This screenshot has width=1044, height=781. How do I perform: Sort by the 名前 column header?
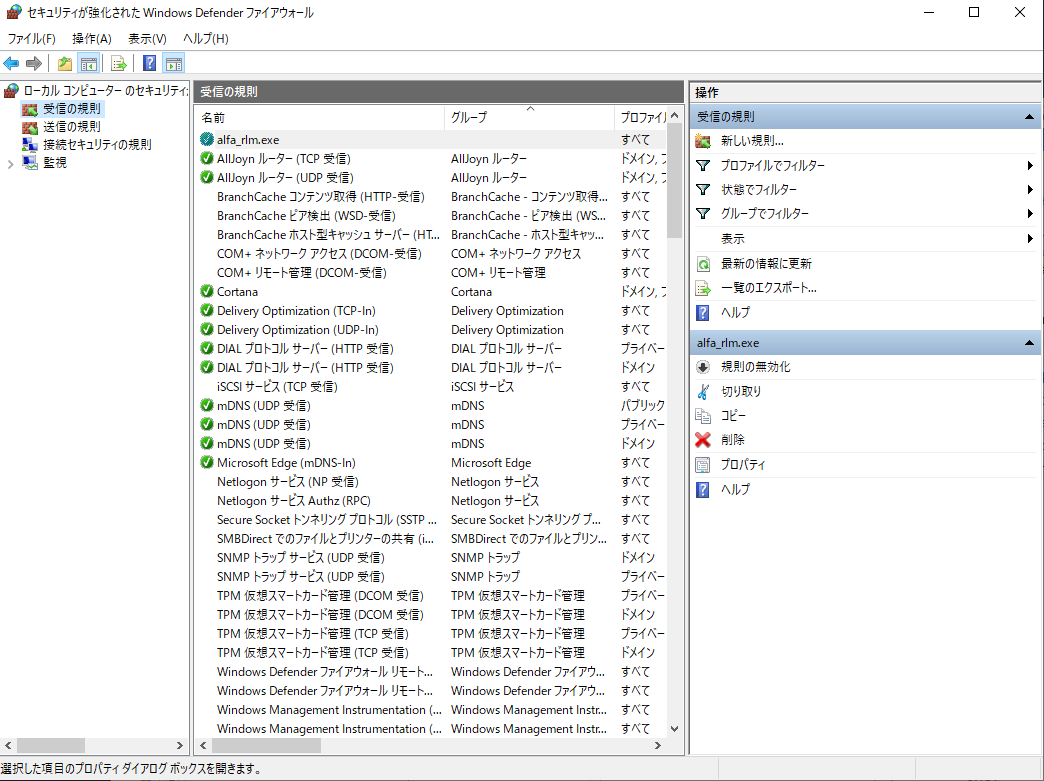tap(322, 118)
